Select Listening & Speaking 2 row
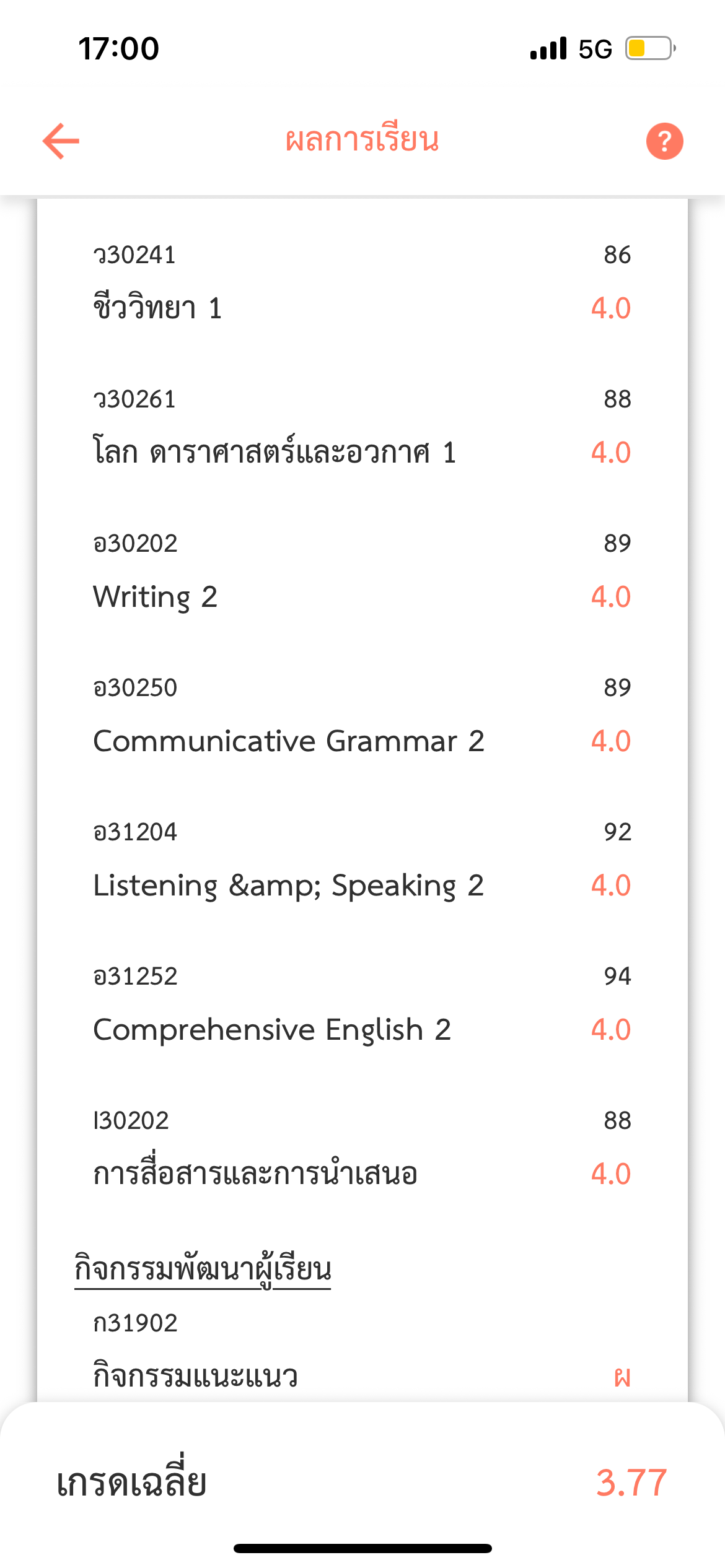725x1568 pixels. click(362, 860)
